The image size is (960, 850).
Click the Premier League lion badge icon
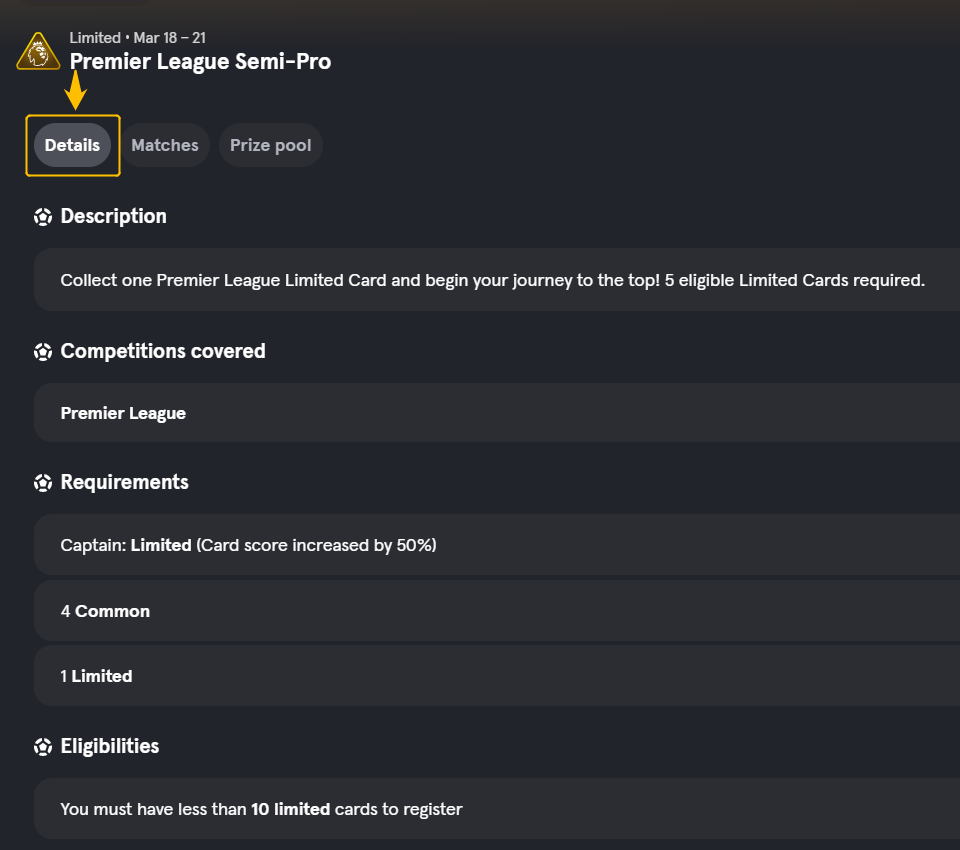click(38, 51)
